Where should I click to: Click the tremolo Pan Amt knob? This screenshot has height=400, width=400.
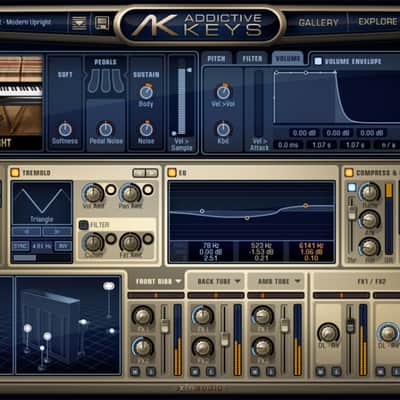[x=130, y=193]
